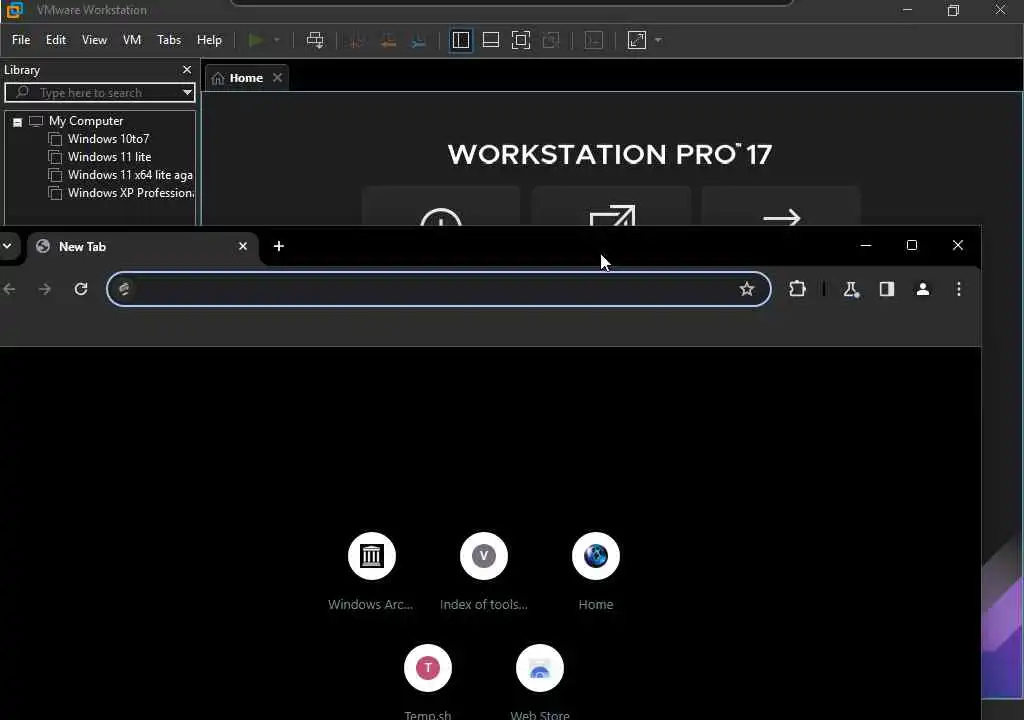Viewport: 1024px width, 720px height.
Task: Open the power options dropdown arrow beside play
Action: (277, 41)
